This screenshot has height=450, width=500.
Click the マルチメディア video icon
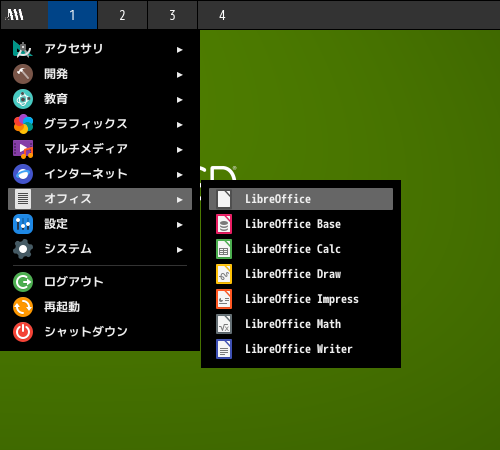[x=23, y=149]
